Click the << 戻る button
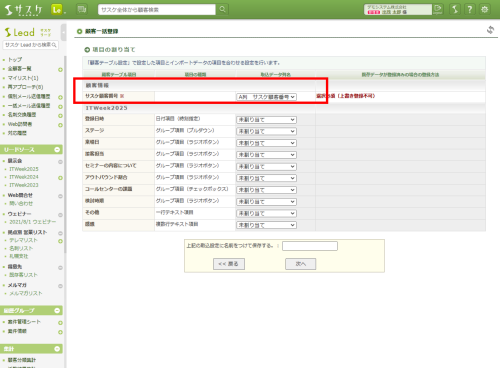The height and width of the screenshot is (368, 500). point(229,264)
